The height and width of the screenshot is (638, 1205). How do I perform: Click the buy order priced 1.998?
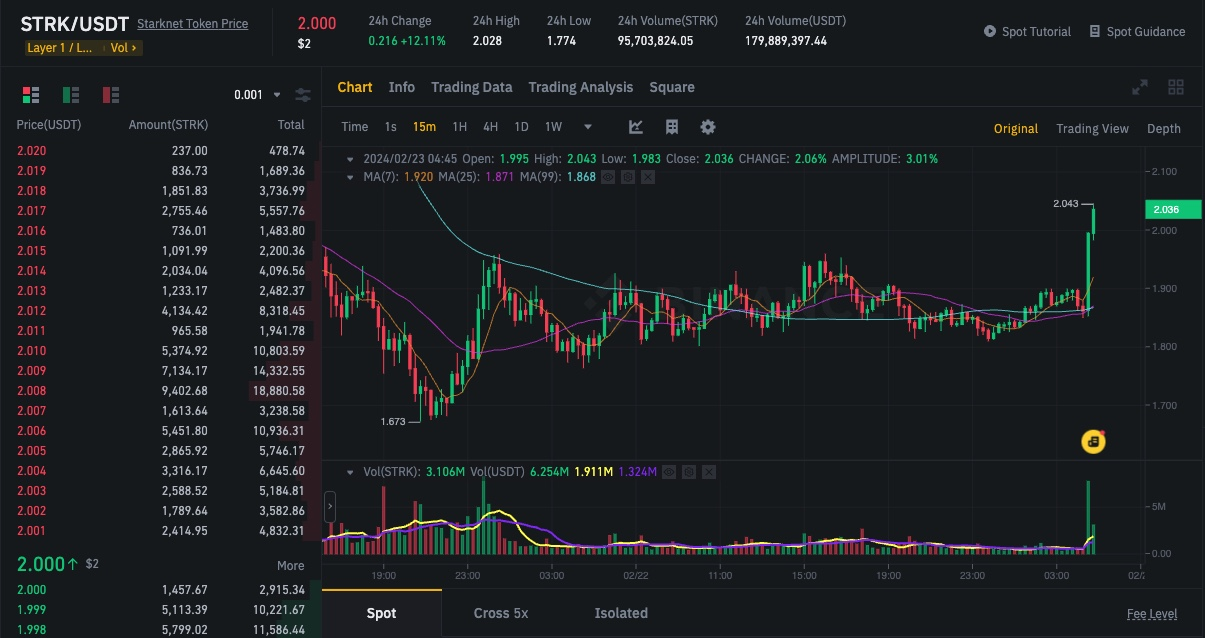tap(161, 630)
